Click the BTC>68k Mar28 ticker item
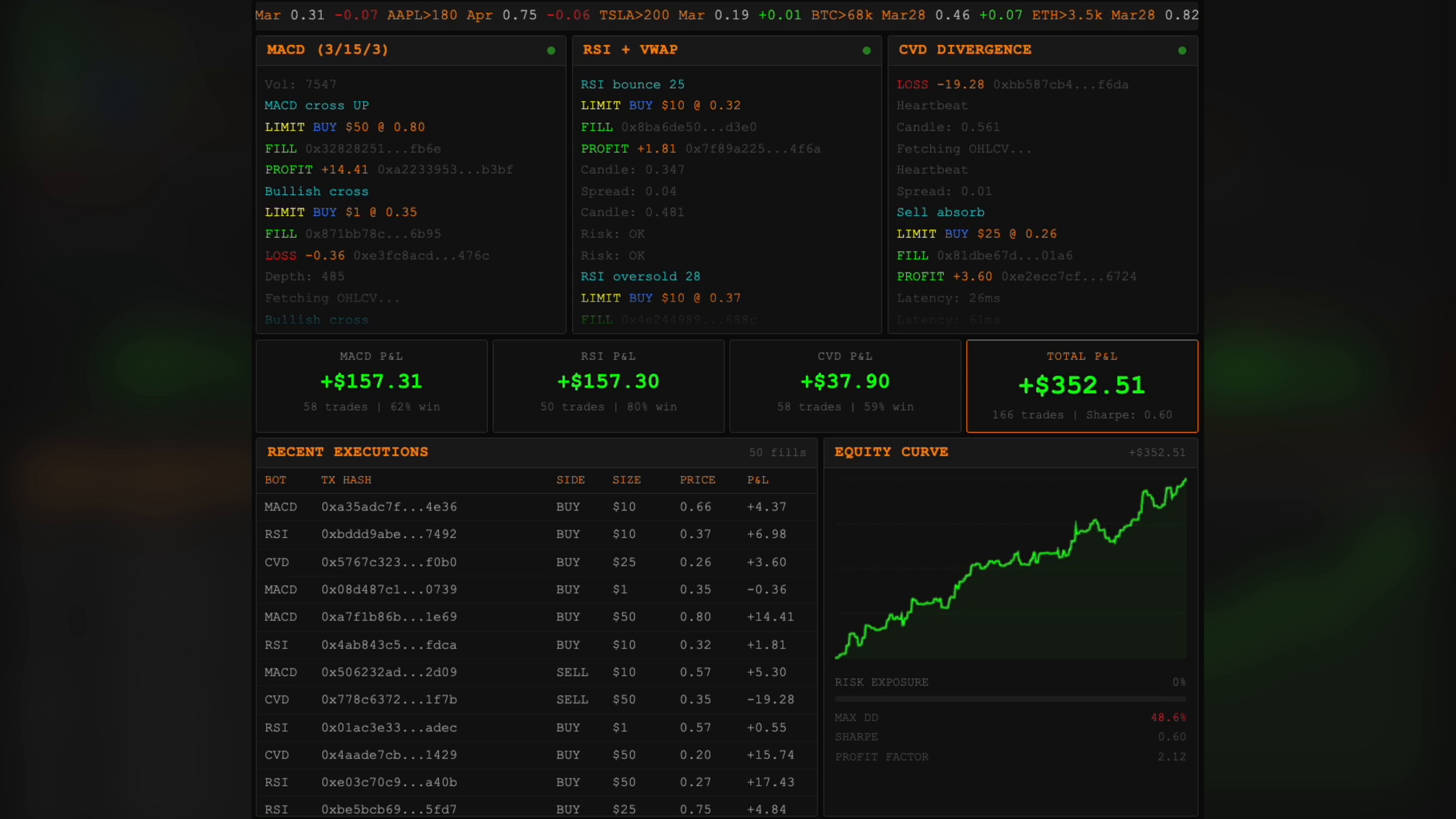The width and height of the screenshot is (1456, 819). pyautogui.click(x=868, y=15)
